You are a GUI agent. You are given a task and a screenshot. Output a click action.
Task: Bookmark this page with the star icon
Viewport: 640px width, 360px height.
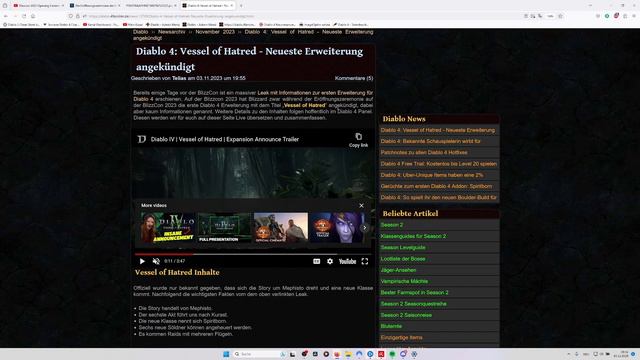coord(560,16)
